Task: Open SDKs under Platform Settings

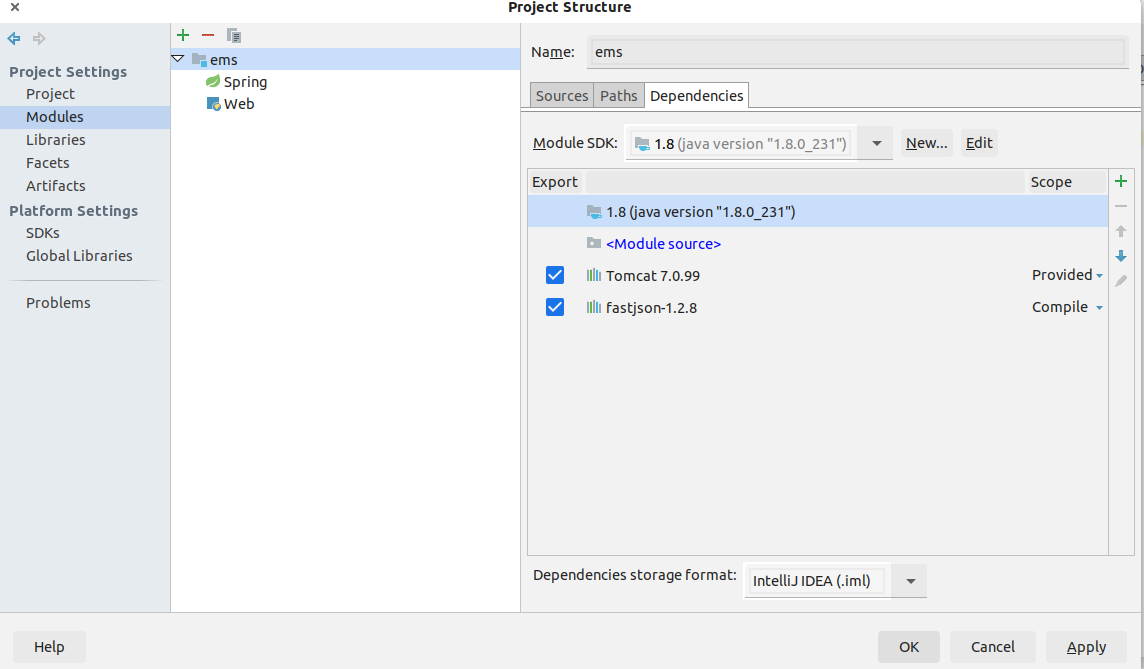Action: point(42,233)
